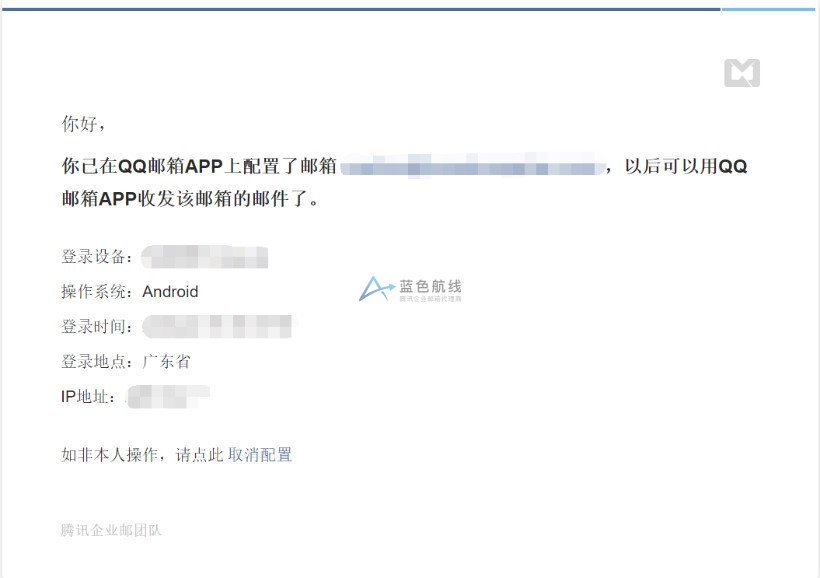Click the blurred 登录时间 value
The image size is (820, 578).
[217, 326]
